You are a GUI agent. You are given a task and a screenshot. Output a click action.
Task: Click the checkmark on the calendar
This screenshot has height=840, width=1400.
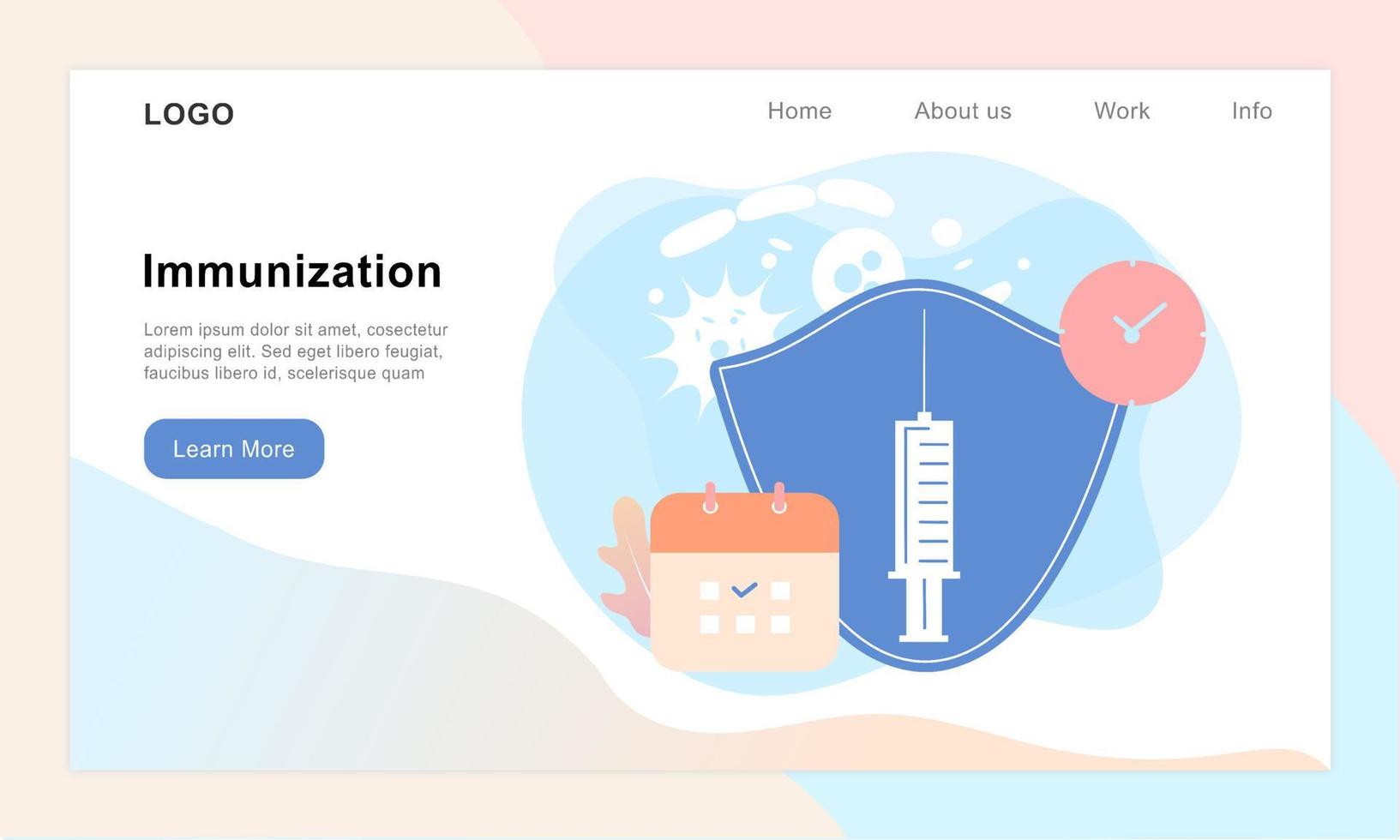(x=744, y=590)
